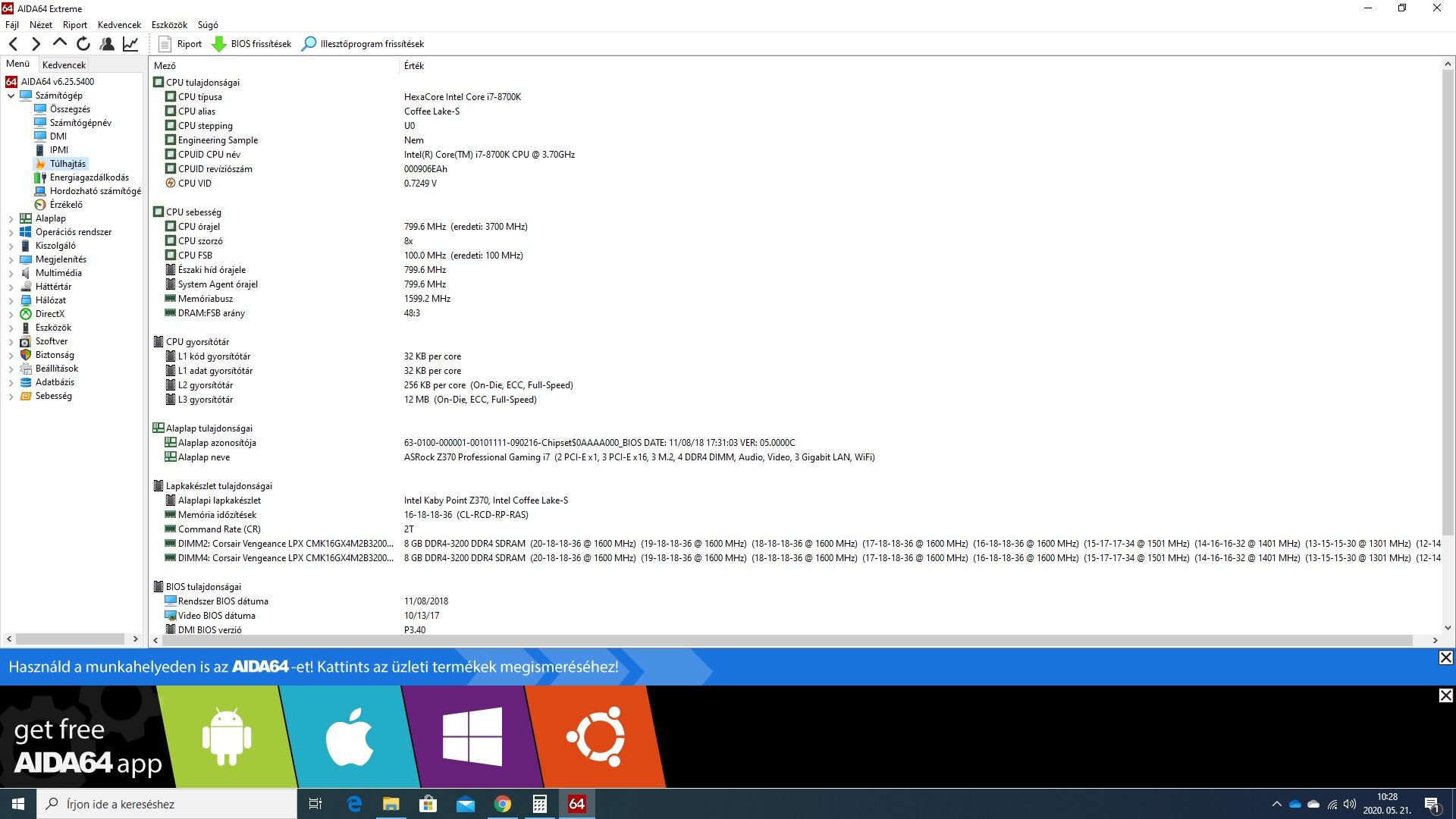1456x819 pixels.
Task: Select the L3 gyorsítótár row
Action: (796, 400)
